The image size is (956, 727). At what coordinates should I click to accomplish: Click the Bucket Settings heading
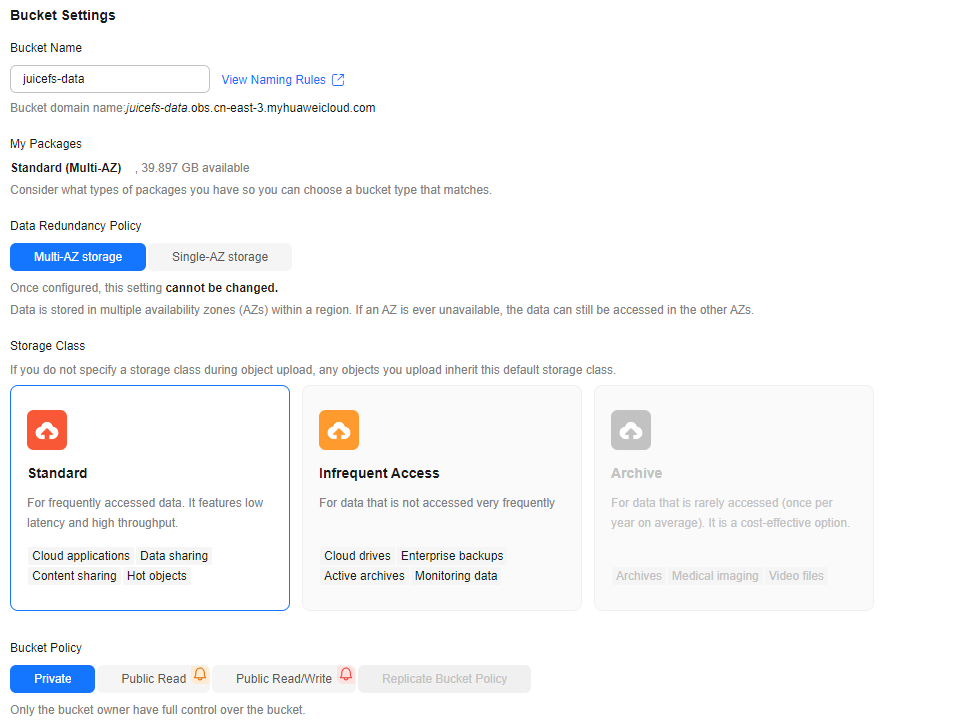63,15
